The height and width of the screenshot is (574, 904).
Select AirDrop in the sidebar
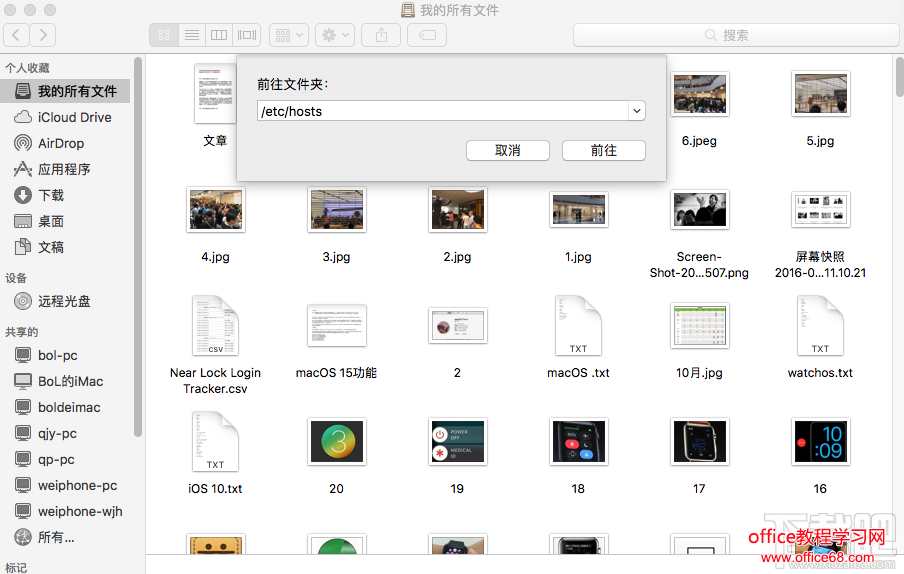click(61, 143)
